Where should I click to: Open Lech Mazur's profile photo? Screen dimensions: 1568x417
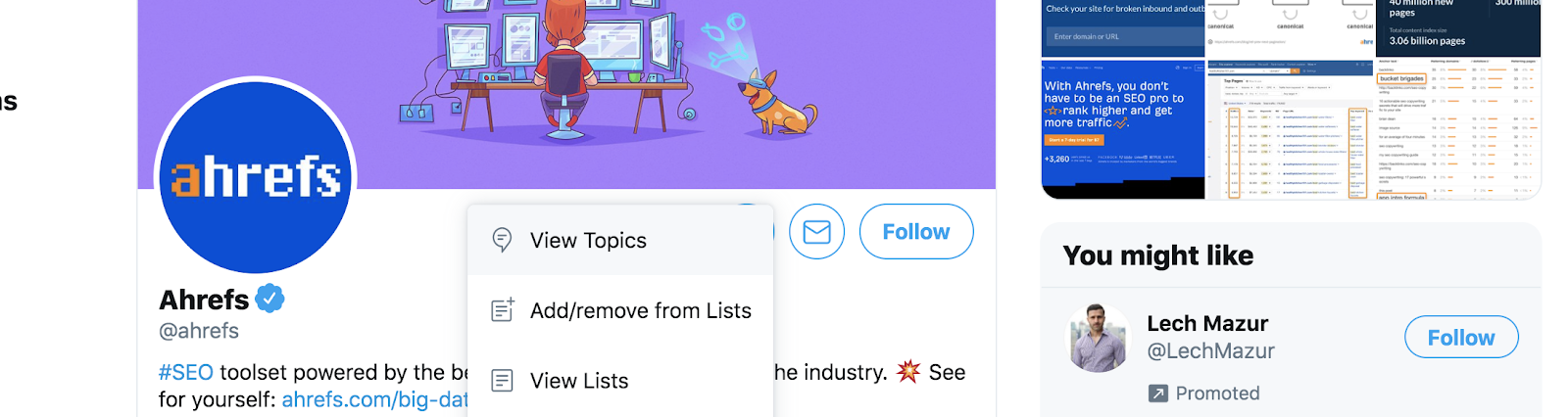click(1099, 338)
